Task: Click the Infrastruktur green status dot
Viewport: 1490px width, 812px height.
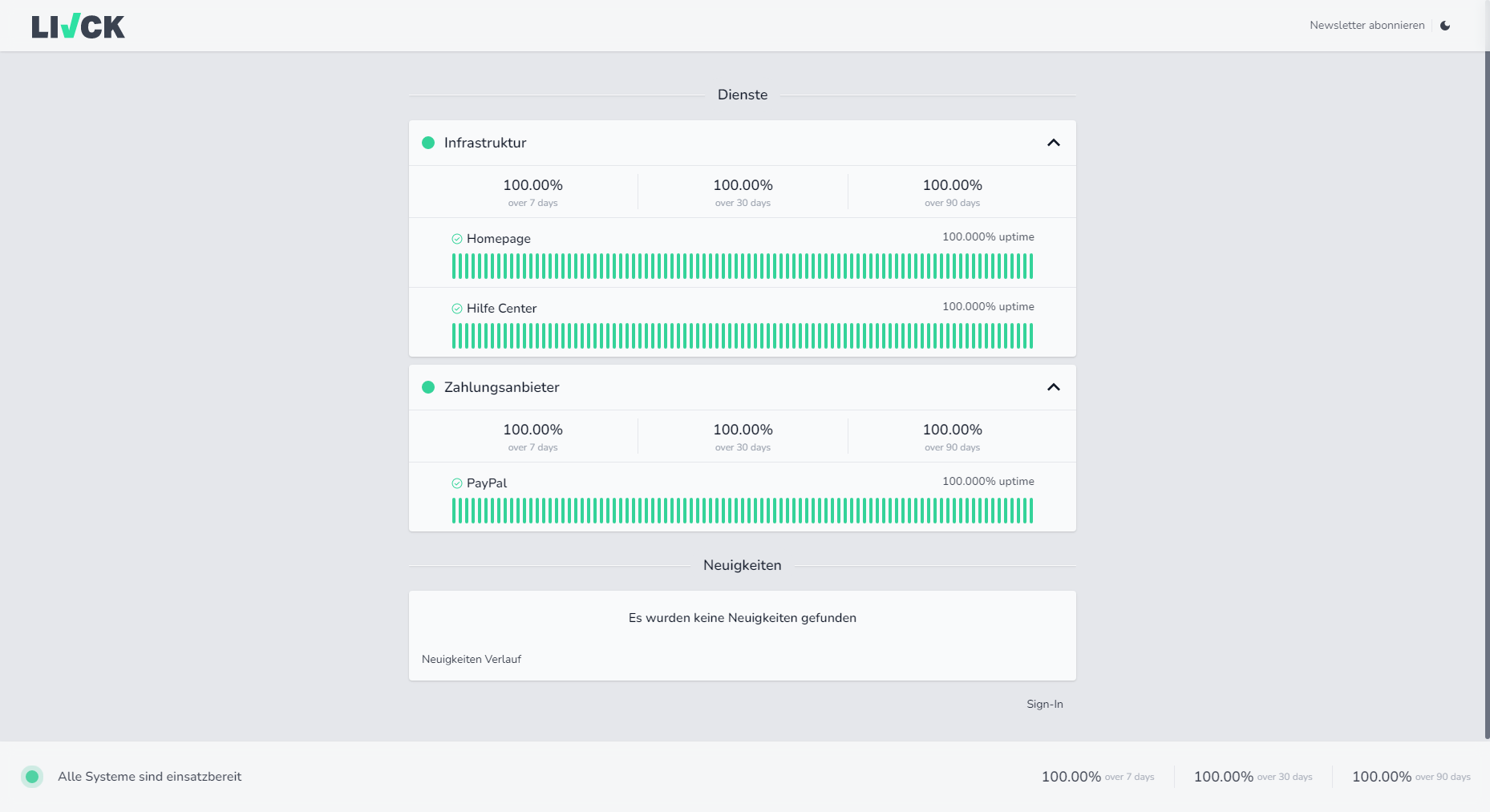Action: pyautogui.click(x=428, y=143)
